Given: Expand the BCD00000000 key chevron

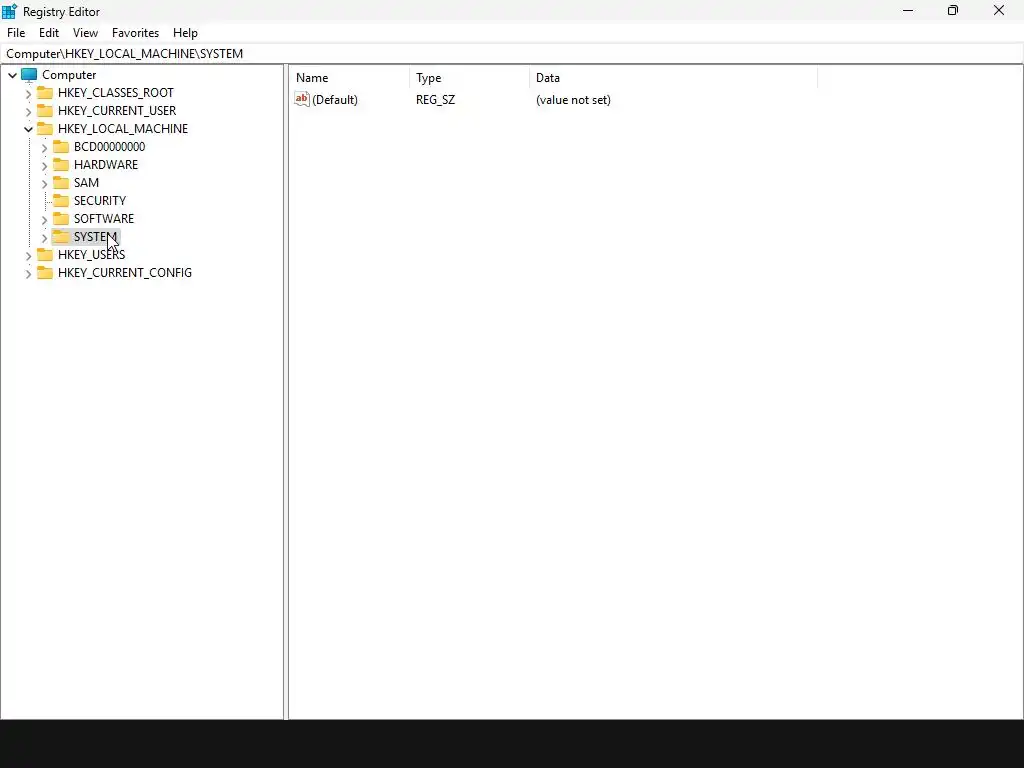Looking at the screenshot, I should click(x=44, y=148).
